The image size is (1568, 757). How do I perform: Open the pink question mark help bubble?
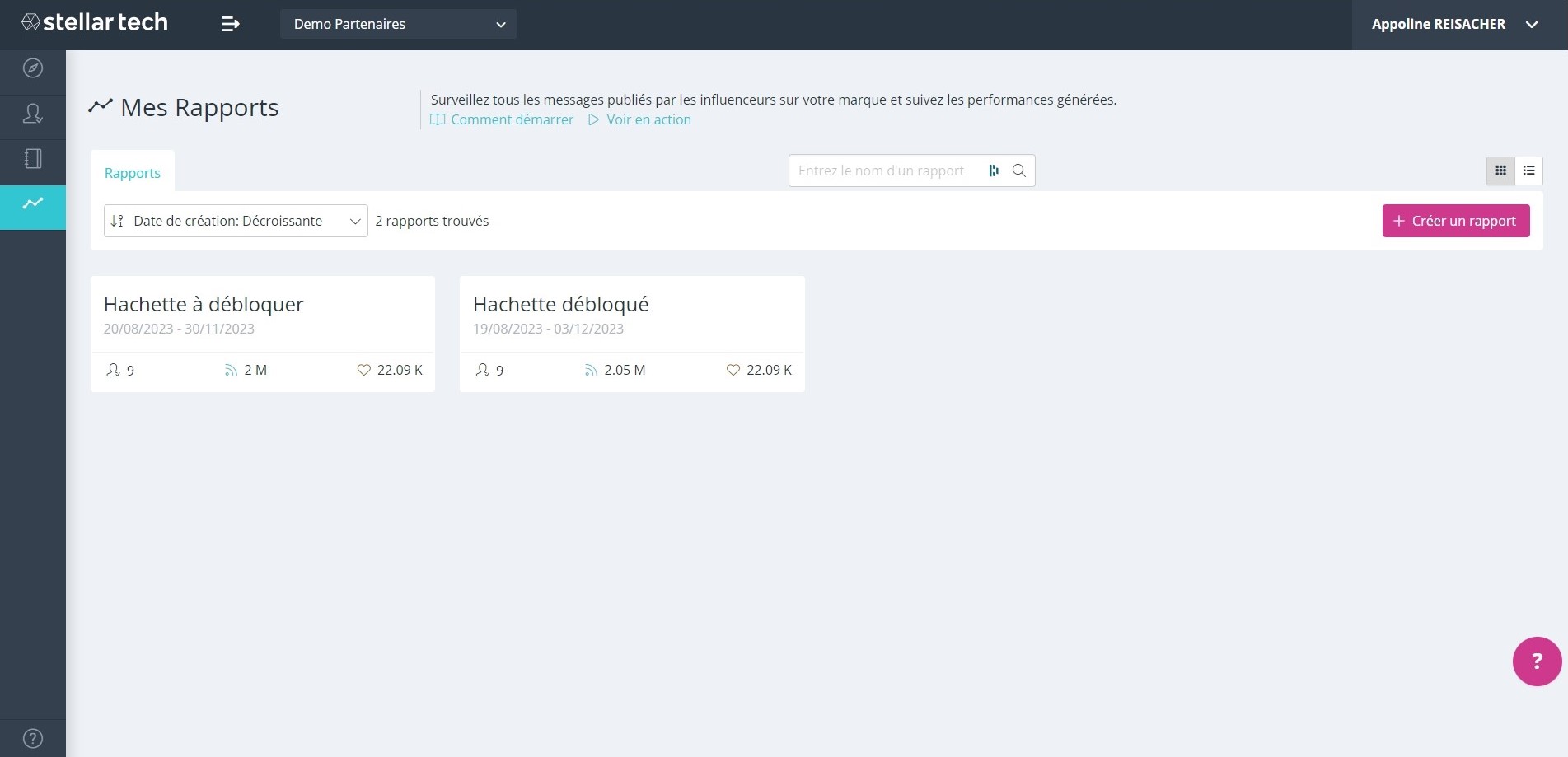(1537, 661)
